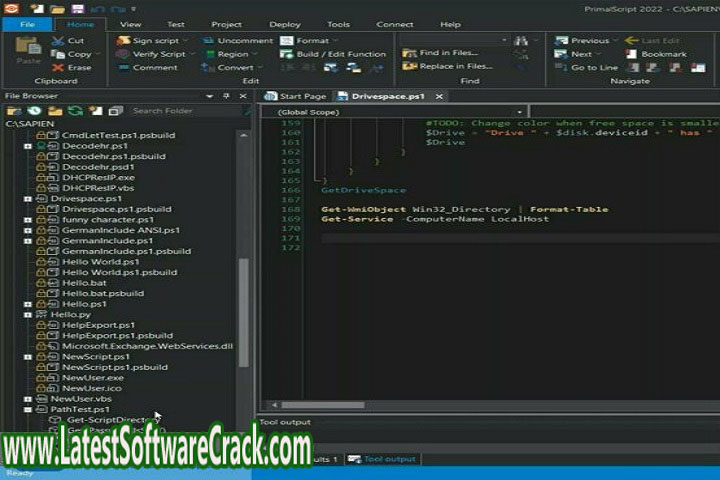
Task: Open the Deploy ribbon tab
Action: click(x=285, y=24)
